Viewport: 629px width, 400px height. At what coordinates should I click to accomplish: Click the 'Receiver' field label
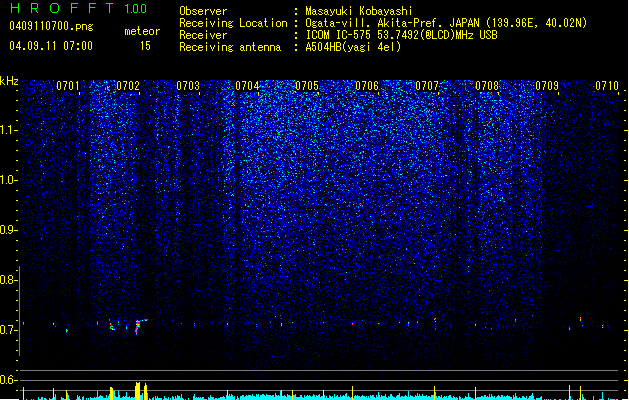point(203,35)
